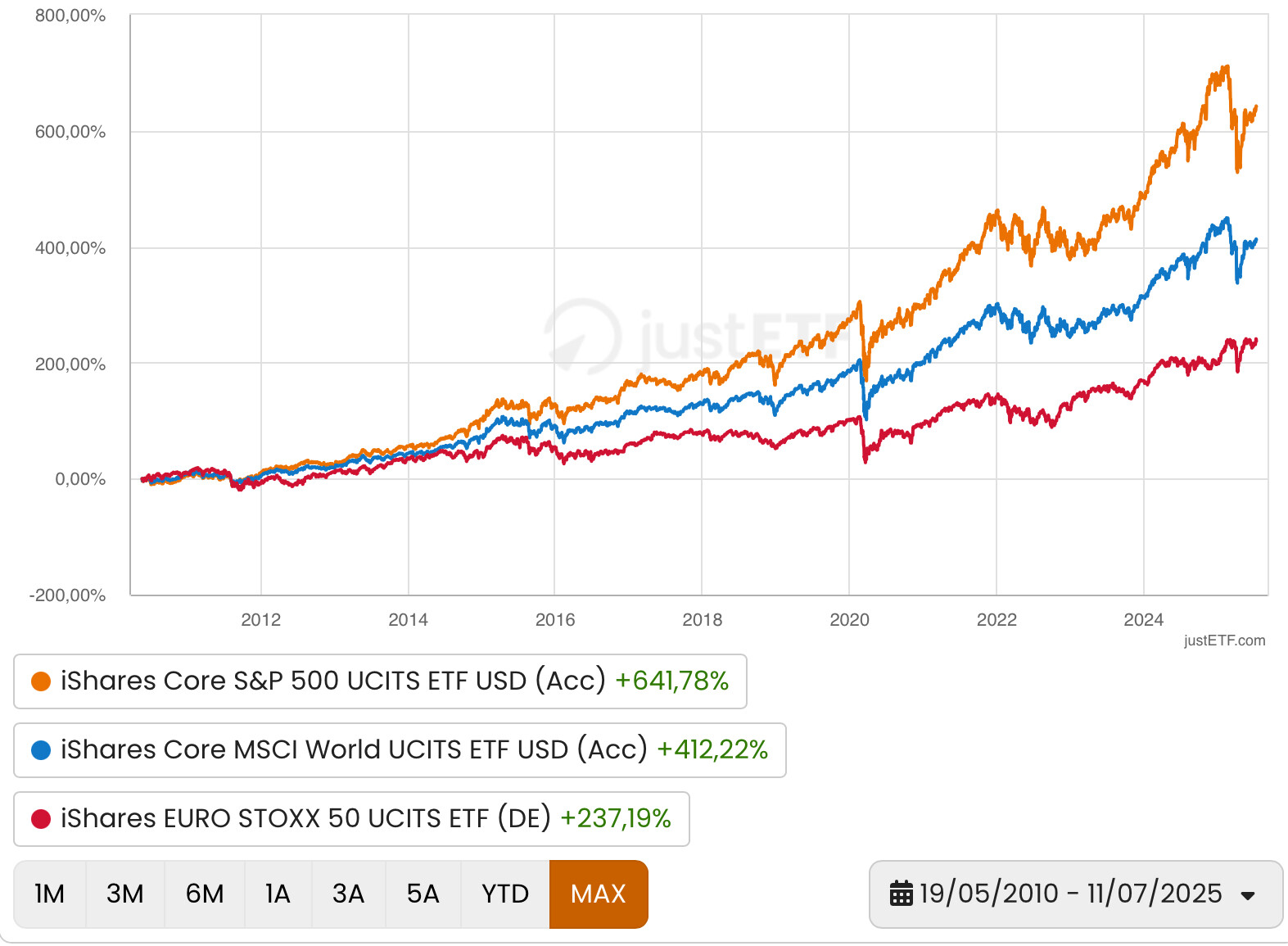The image size is (1288, 946).
Task: Click the red EURO STOXX 50 legend dot
Action: point(41,819)
